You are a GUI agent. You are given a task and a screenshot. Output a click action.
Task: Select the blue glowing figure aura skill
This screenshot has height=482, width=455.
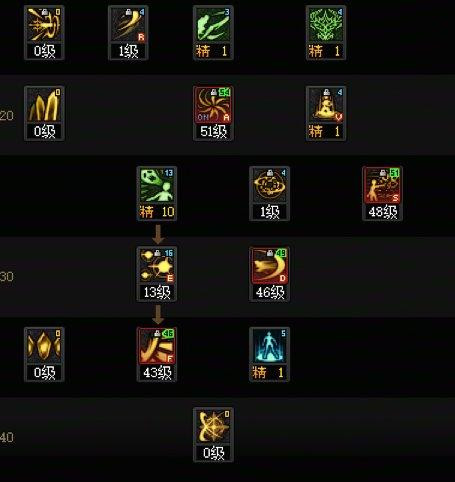click(269, 346)
